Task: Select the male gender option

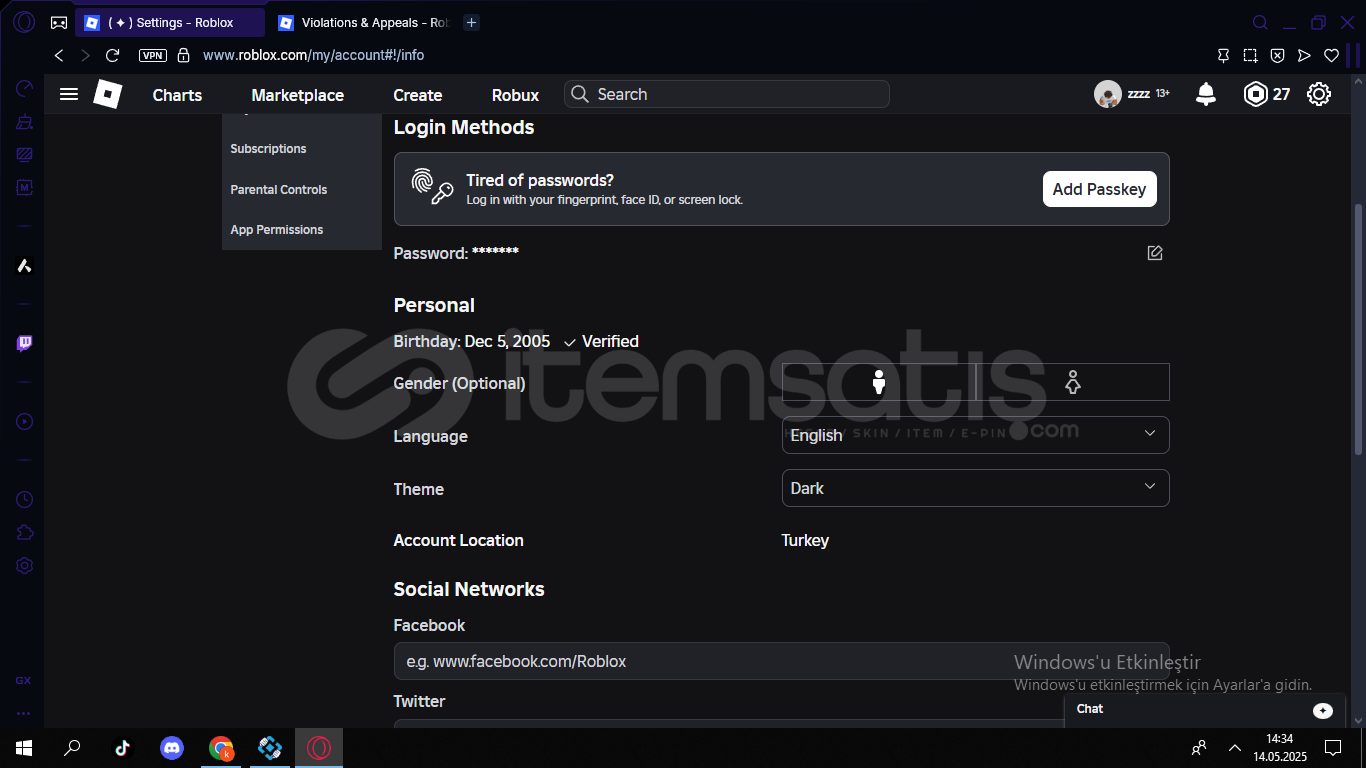Action: coord(879,382)
